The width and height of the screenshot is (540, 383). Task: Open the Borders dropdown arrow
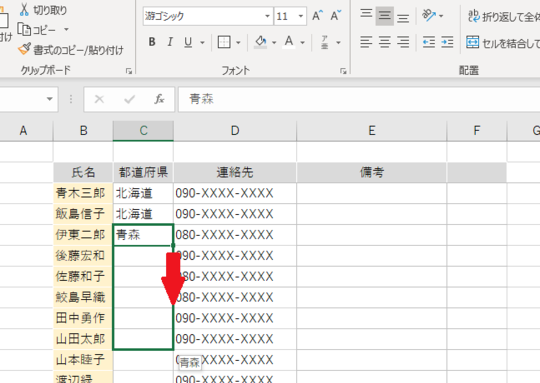click(x=238, y=43)
